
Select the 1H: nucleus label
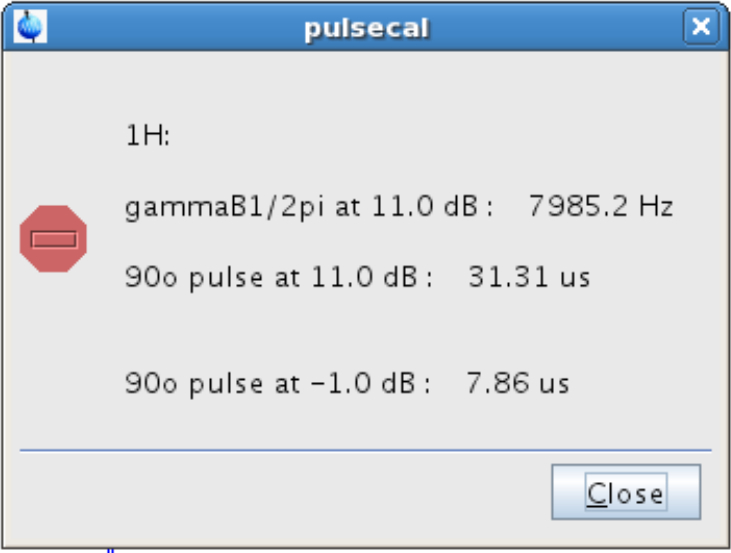click(x=148, y=137)
